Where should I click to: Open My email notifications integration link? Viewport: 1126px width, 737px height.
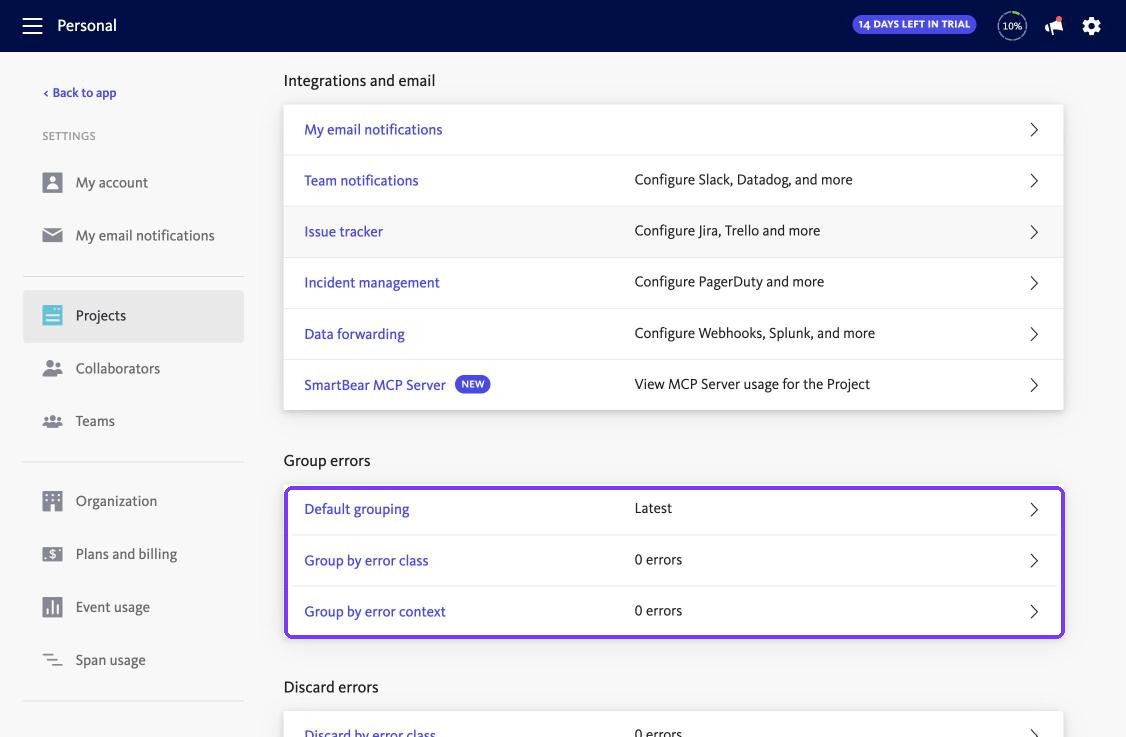[x=373, y=129]
